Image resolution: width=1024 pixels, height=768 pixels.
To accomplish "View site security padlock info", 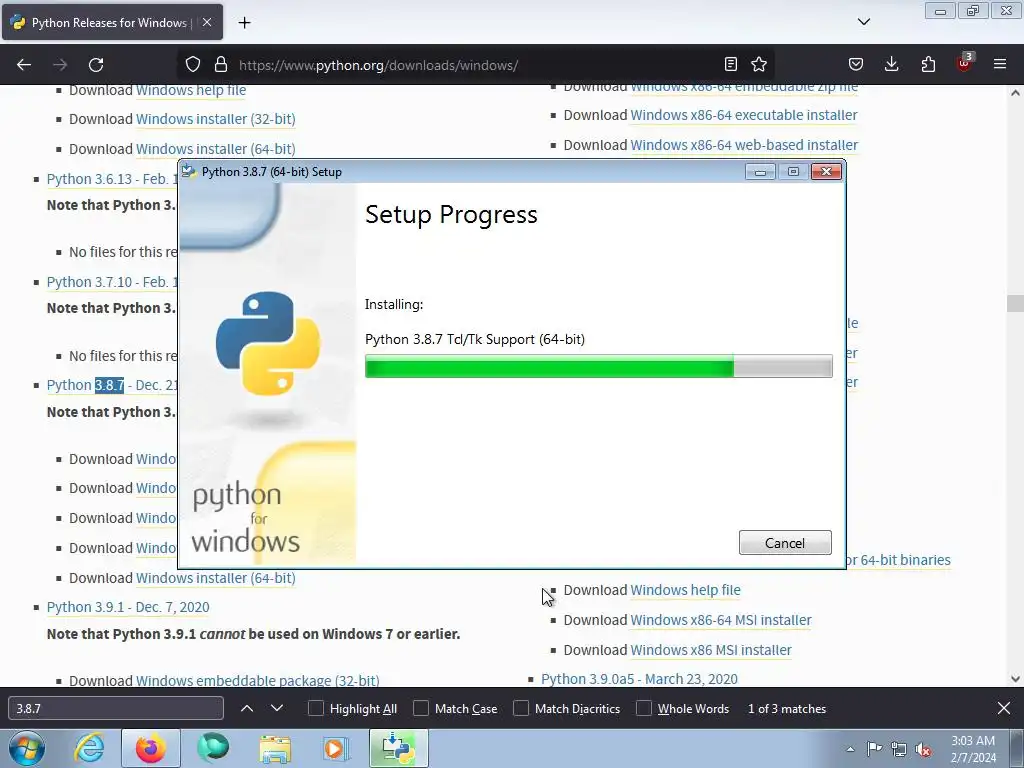I will 221,65.
